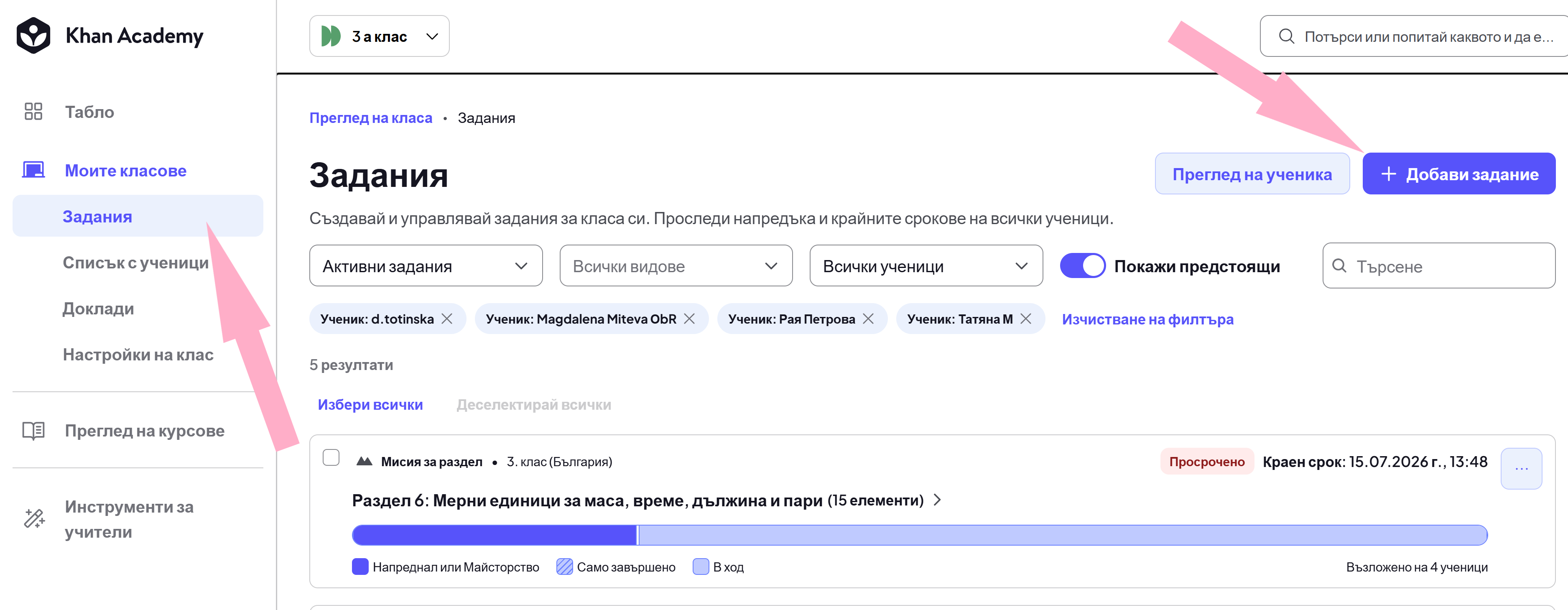The width and height of the screenshot is (1568, 610).
Task: Focus the Търсене assignments search field
Action: tap(1439, 266)
